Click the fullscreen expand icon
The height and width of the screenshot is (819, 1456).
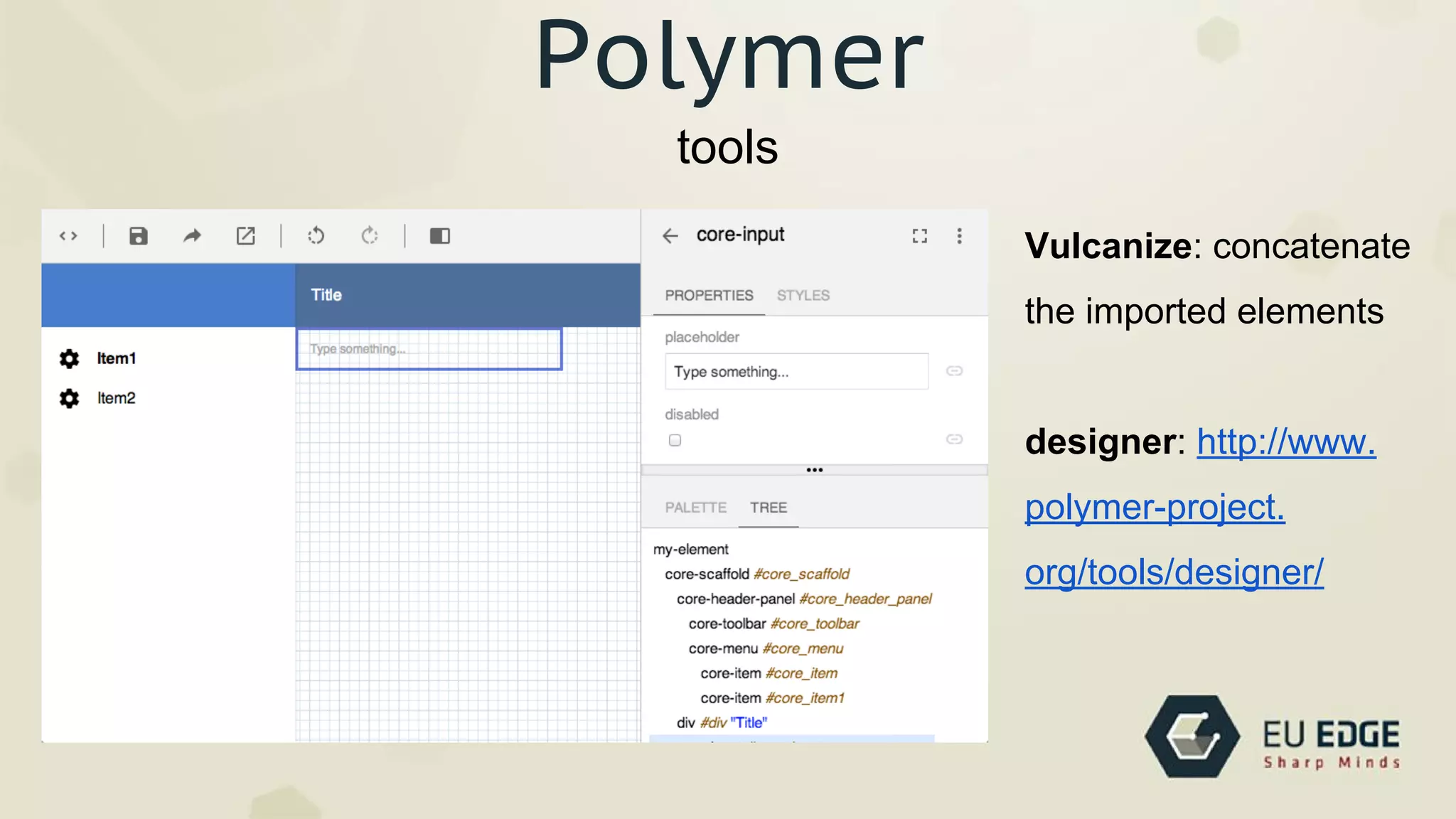(x=920, y=236)
